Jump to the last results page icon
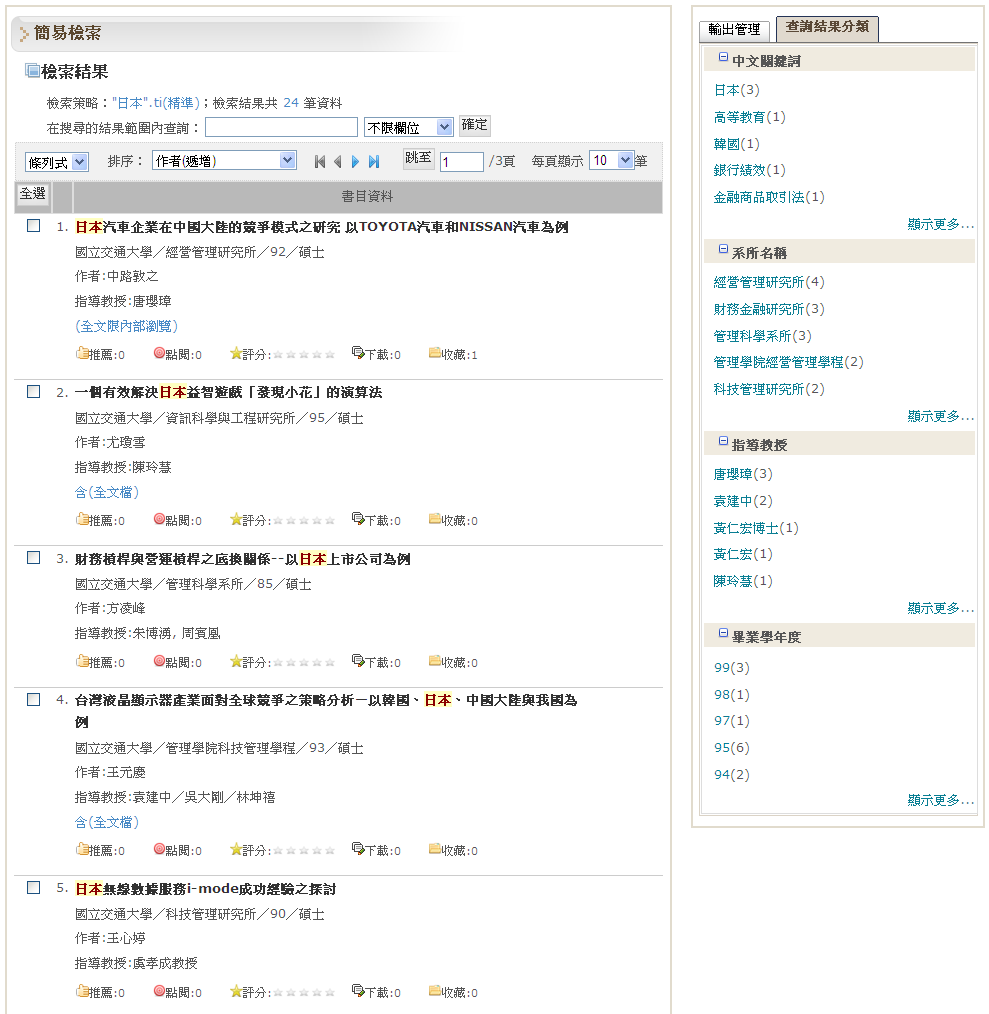989x1014 pixels. pos(374,161)
